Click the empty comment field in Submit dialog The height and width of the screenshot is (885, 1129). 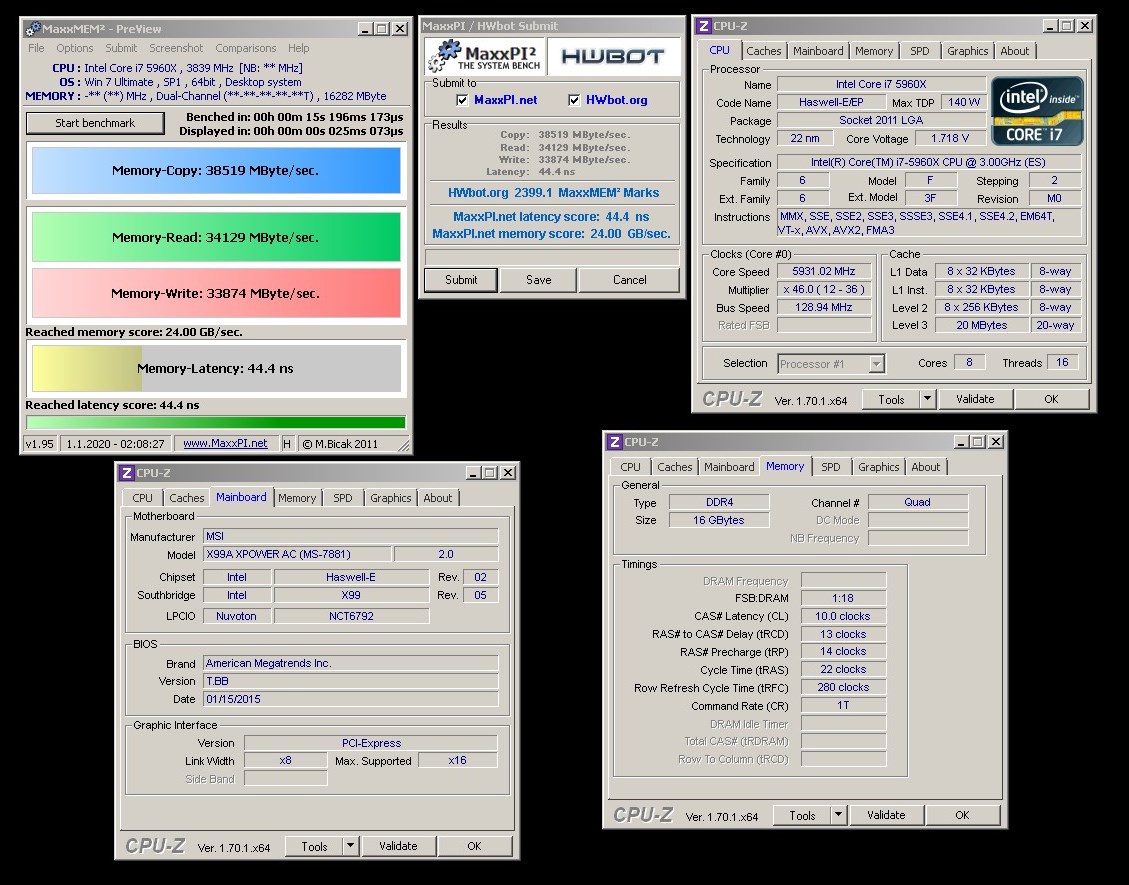point(552,257)
